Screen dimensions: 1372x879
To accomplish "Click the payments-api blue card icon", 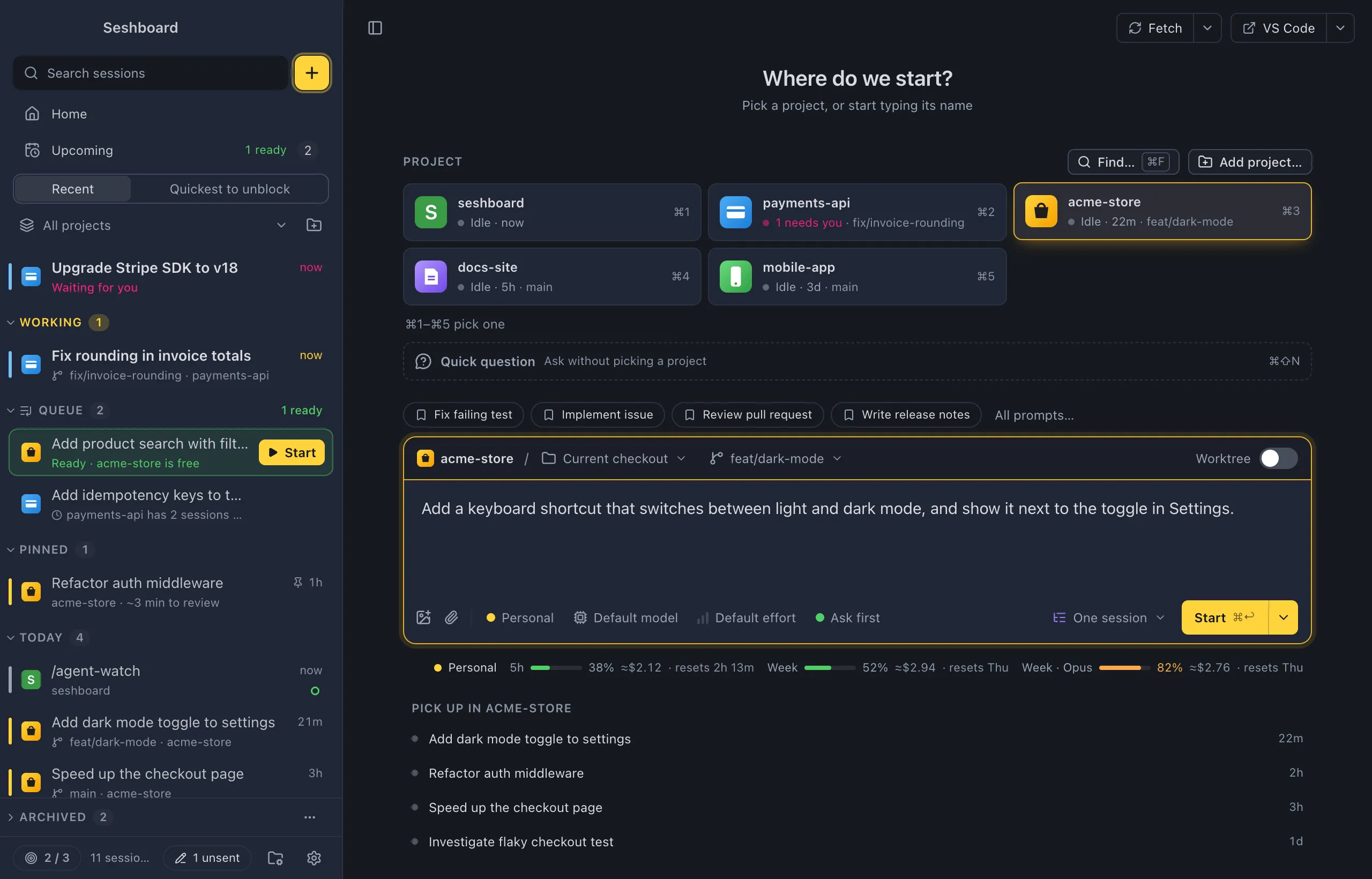I will (x=736, y=212).
